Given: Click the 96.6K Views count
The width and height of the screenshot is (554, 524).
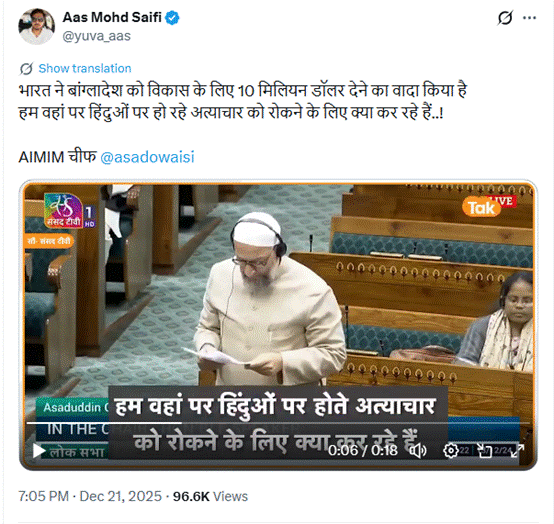Looking at the screenshot, I should [x=210, y=496].
